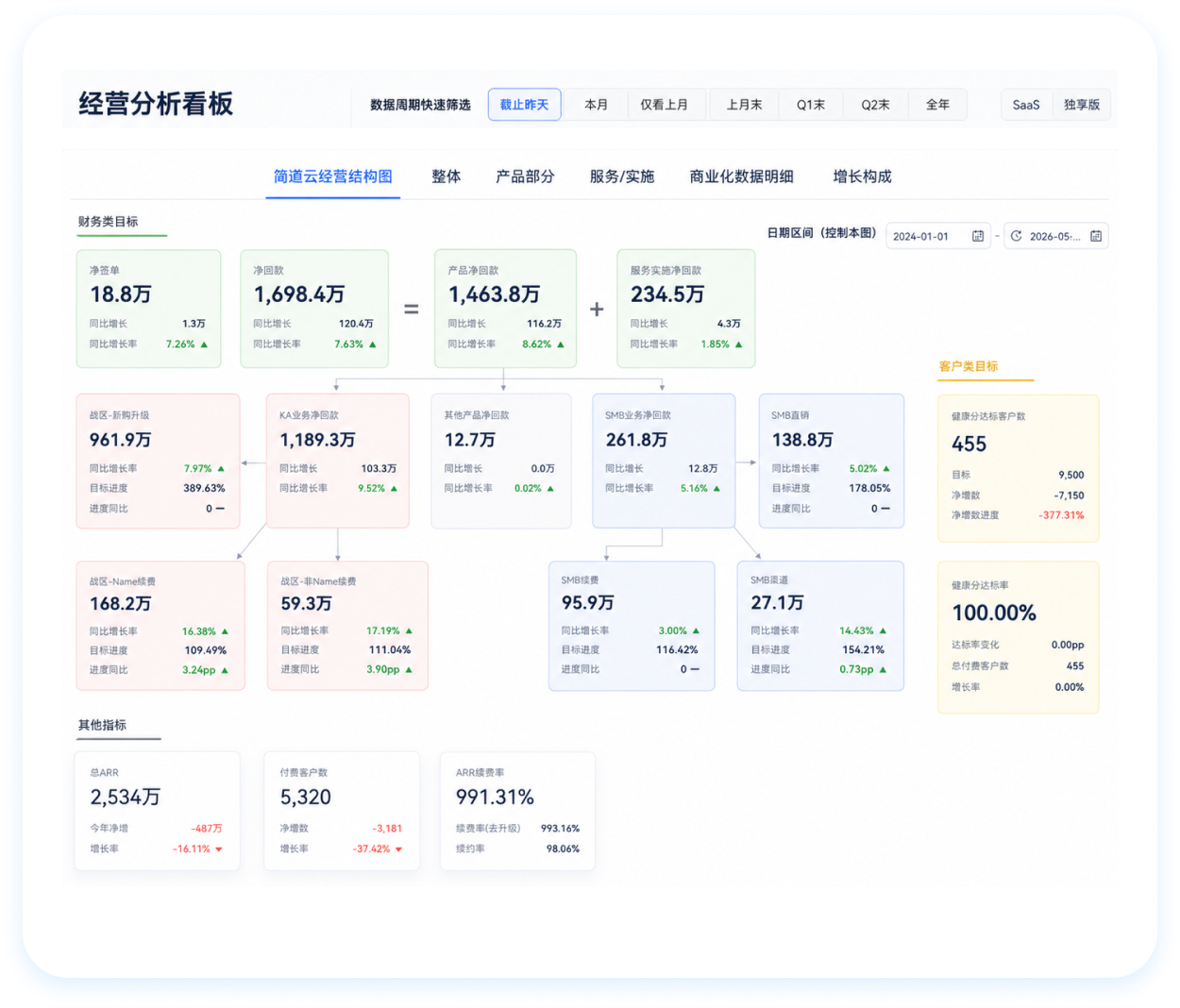
Task: Click the 日期区间（控制本图）label
Action: 822,233
